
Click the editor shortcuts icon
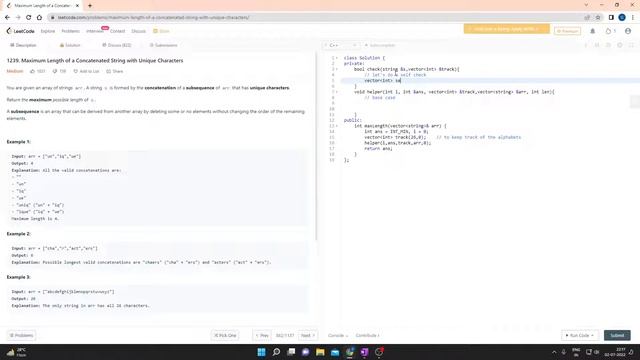(x=597, y=45)
